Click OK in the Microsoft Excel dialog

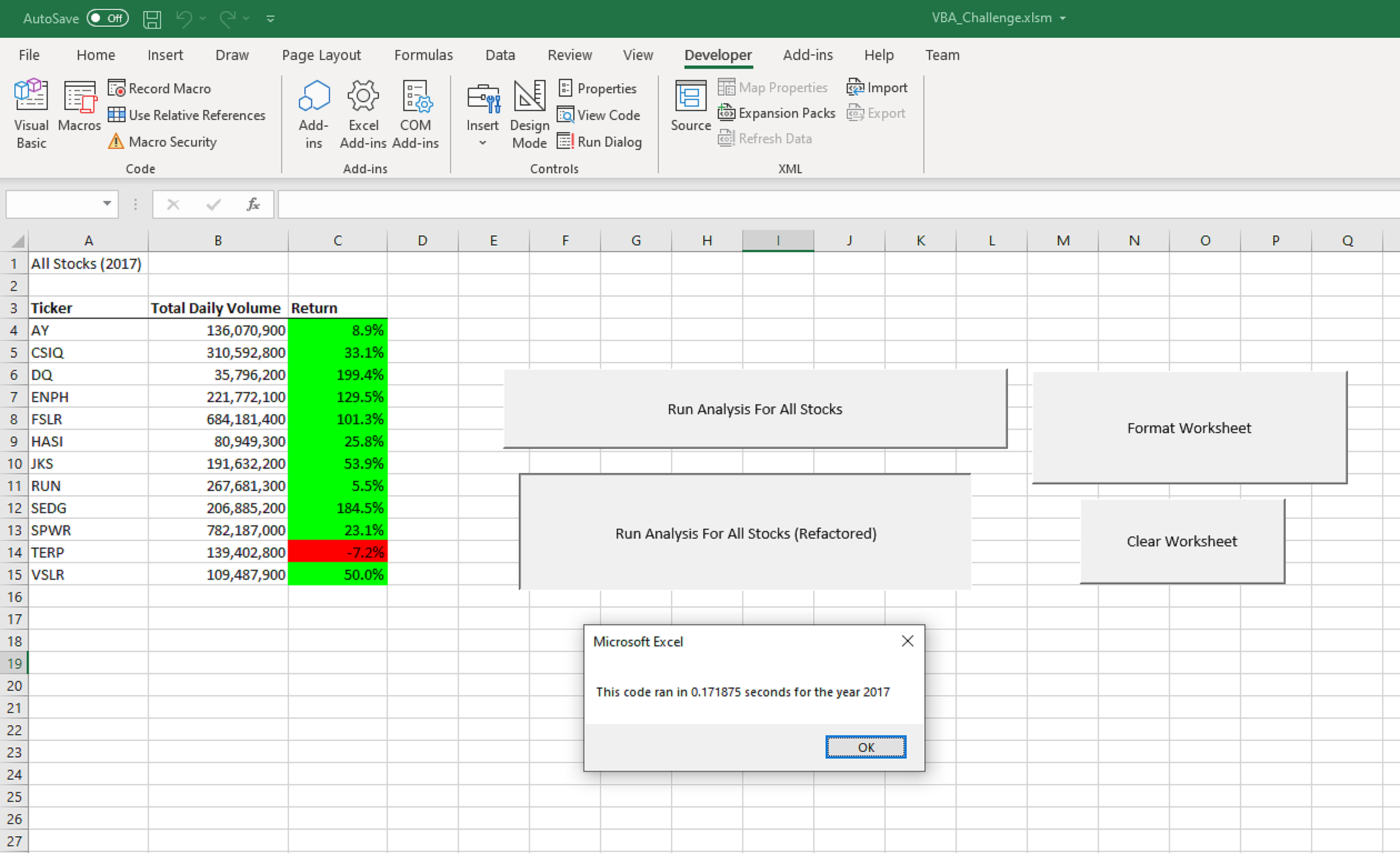865,747
